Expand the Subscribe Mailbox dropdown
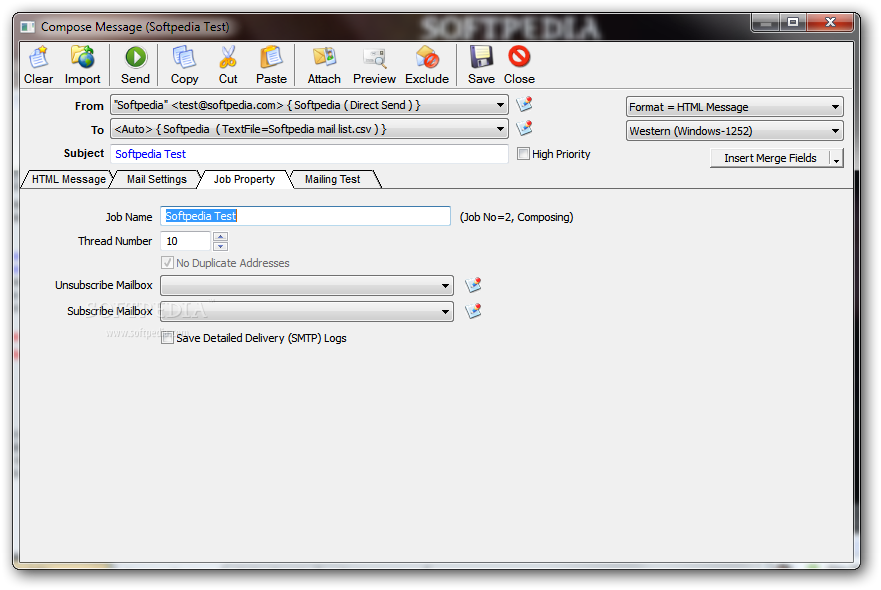The image size is (881, 590). (x=445, y=311)
